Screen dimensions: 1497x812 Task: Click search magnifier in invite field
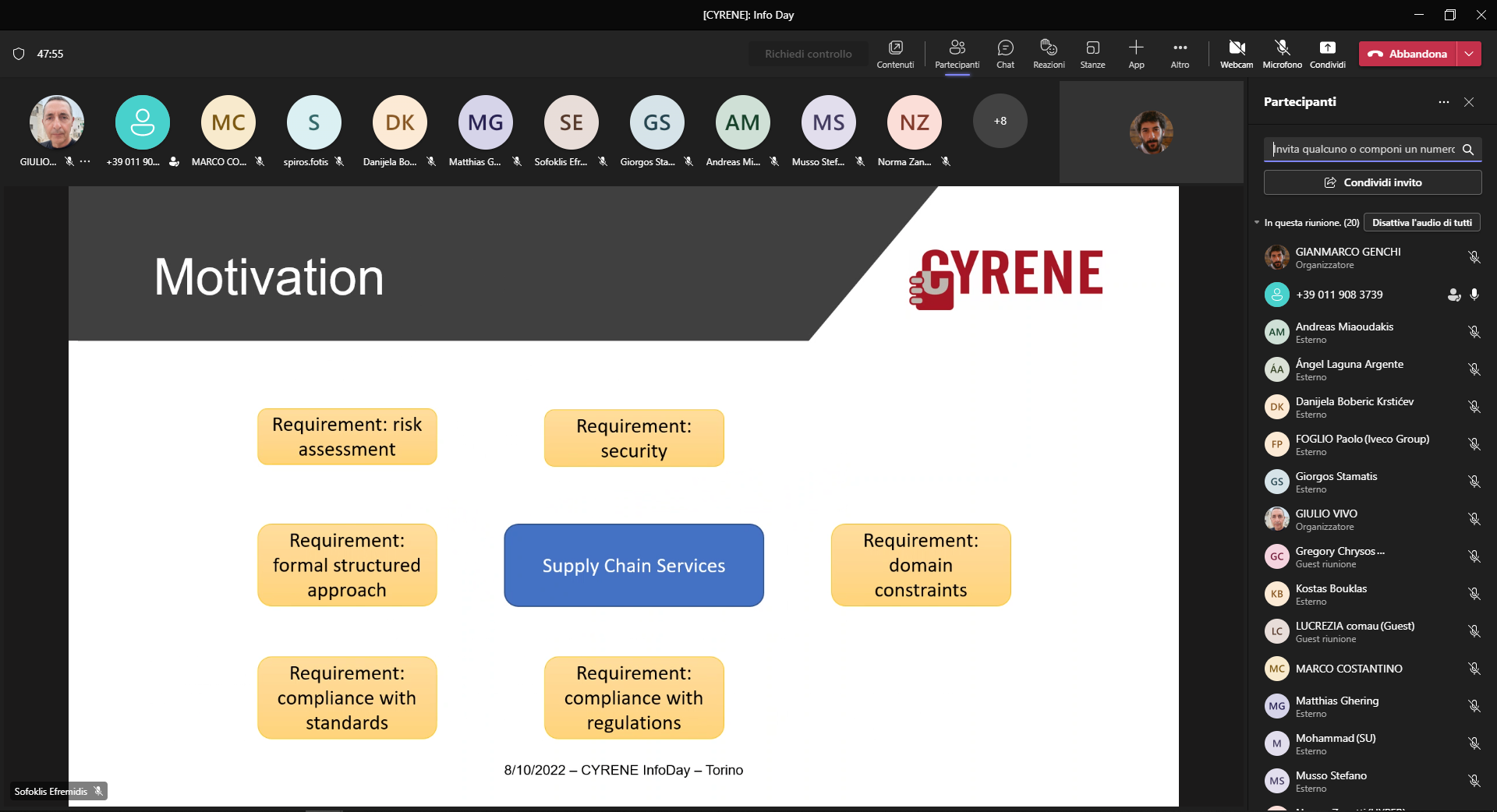pos(1468,149)
